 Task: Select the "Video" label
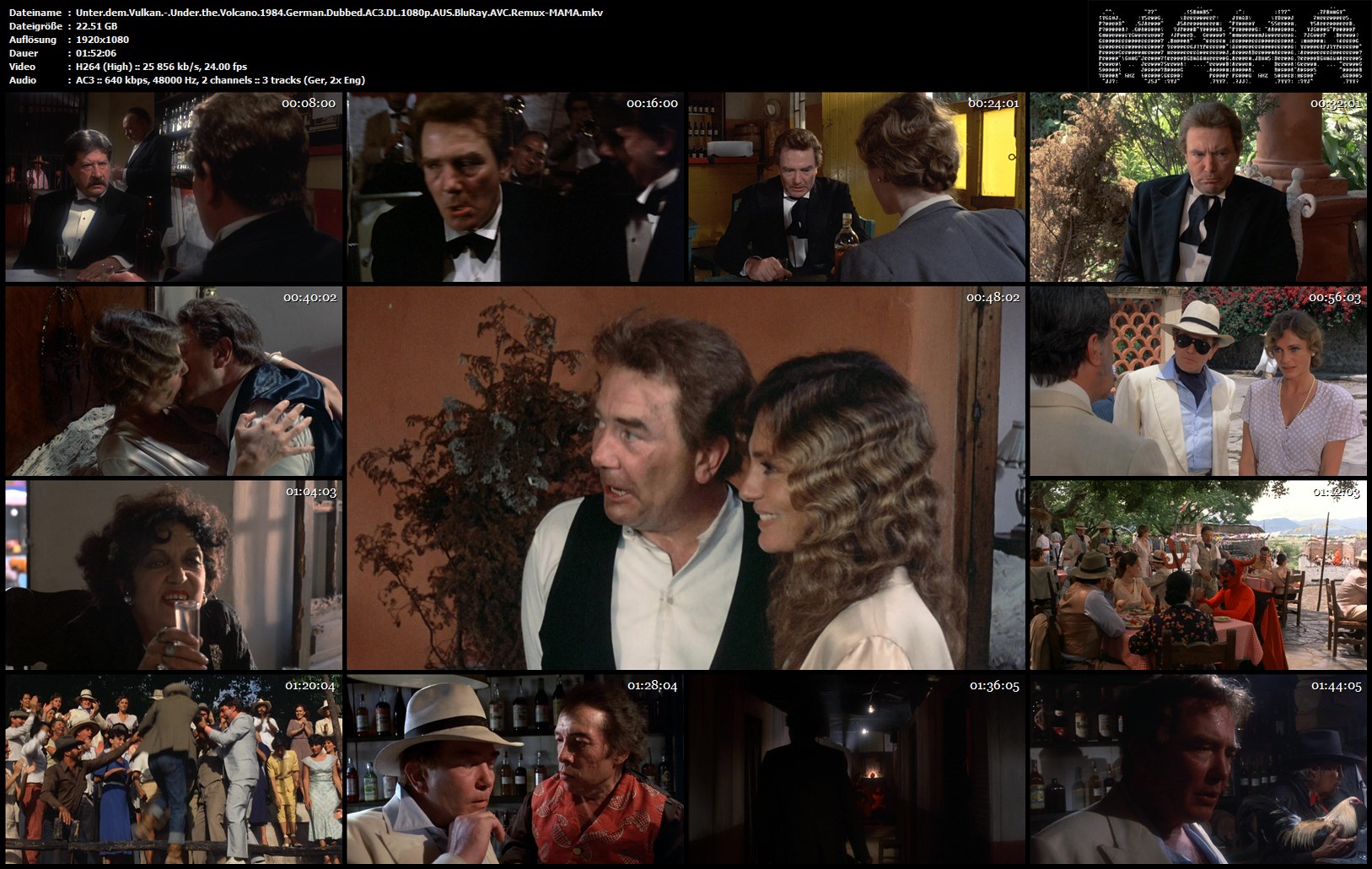[x=23, y=67]
